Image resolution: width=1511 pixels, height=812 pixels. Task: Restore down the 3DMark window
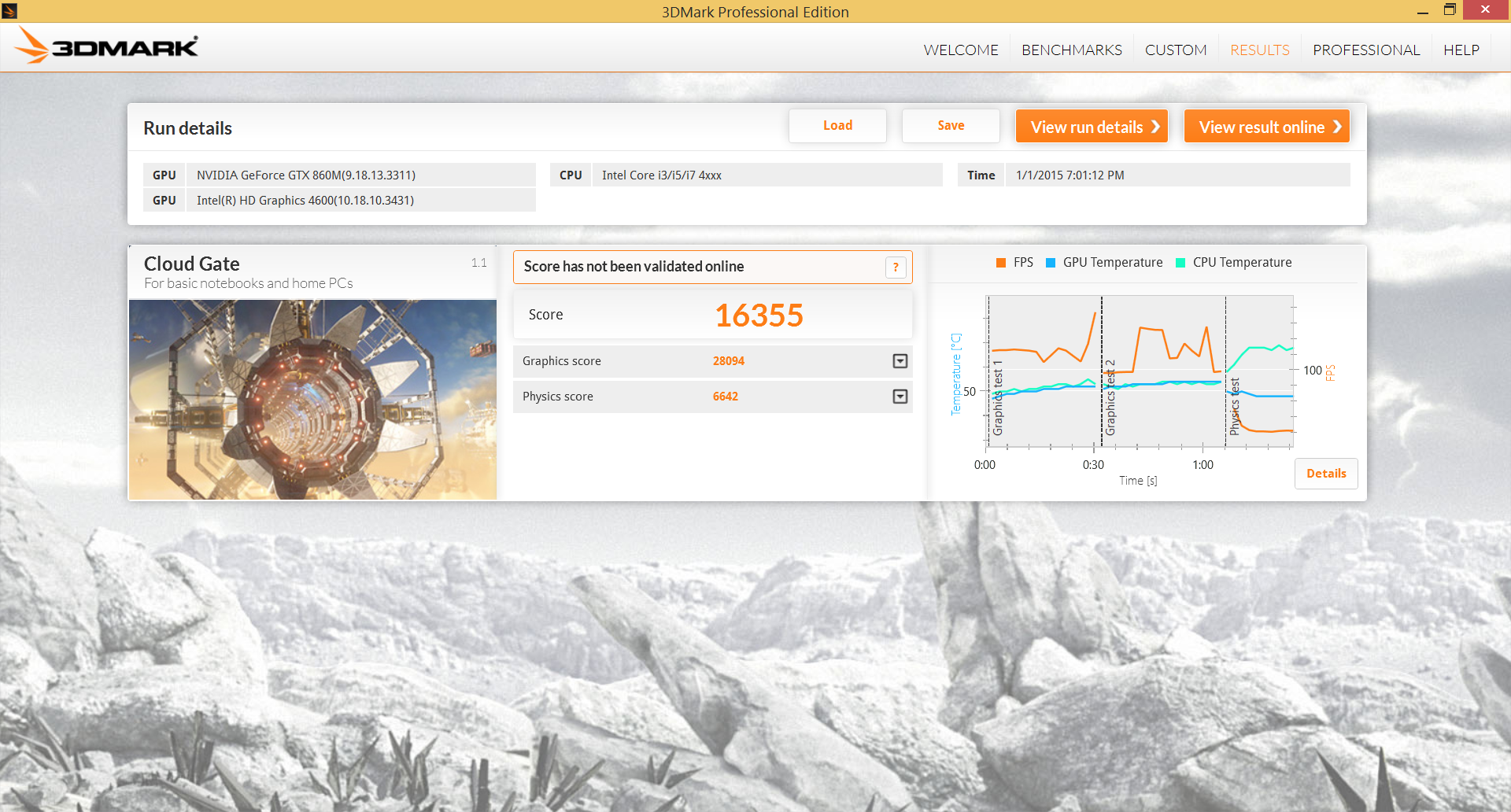(x=1450, y=10)
